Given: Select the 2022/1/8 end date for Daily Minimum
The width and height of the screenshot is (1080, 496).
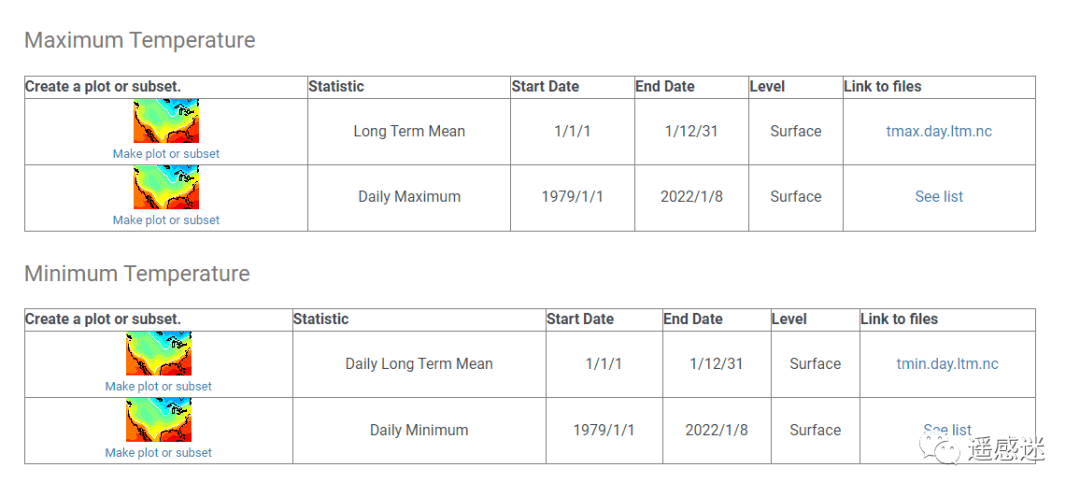Looking at the screenshot, I should (716, 430).
